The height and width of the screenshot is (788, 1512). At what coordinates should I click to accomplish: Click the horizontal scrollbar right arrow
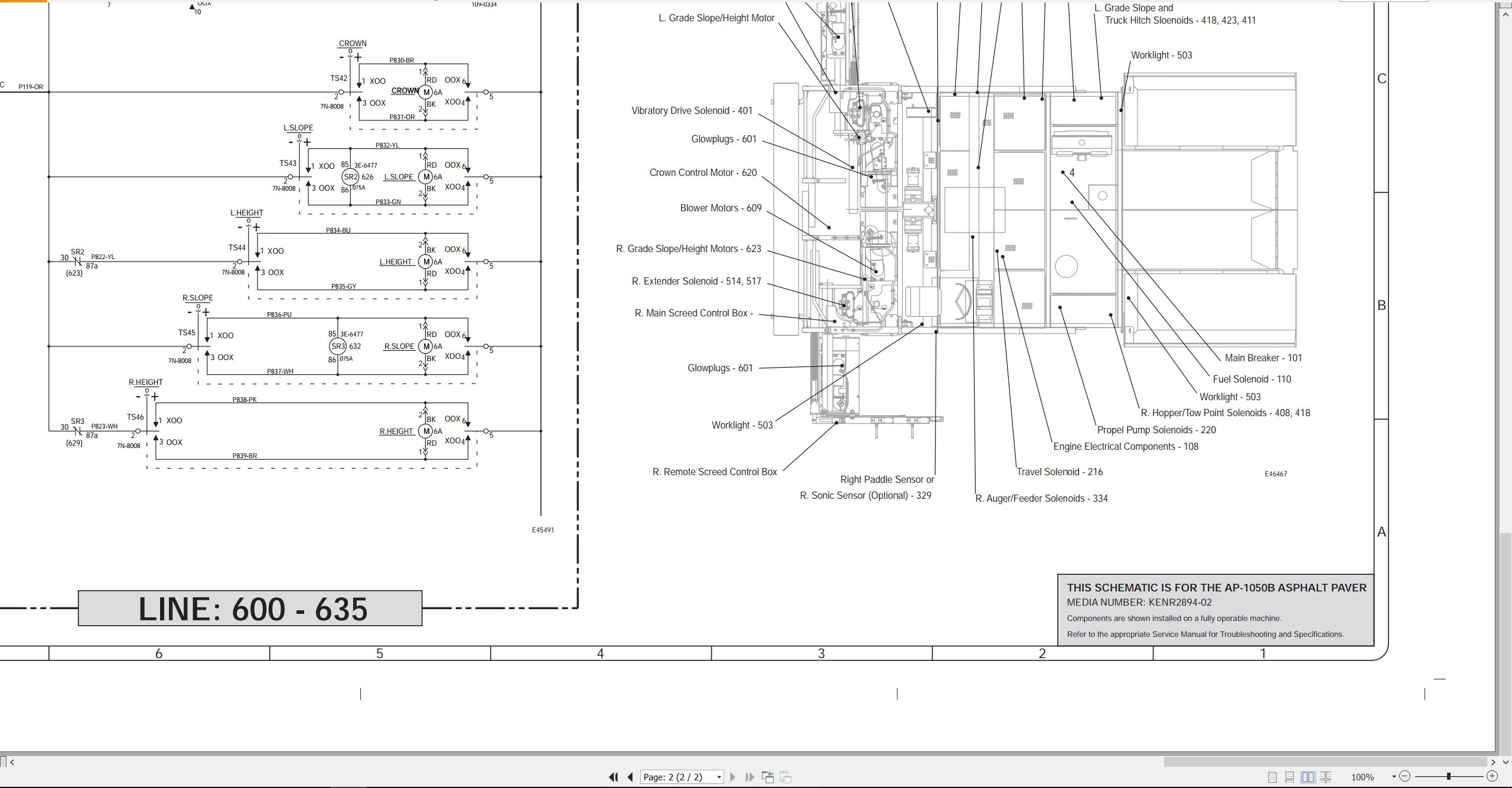click(1493, 762)
